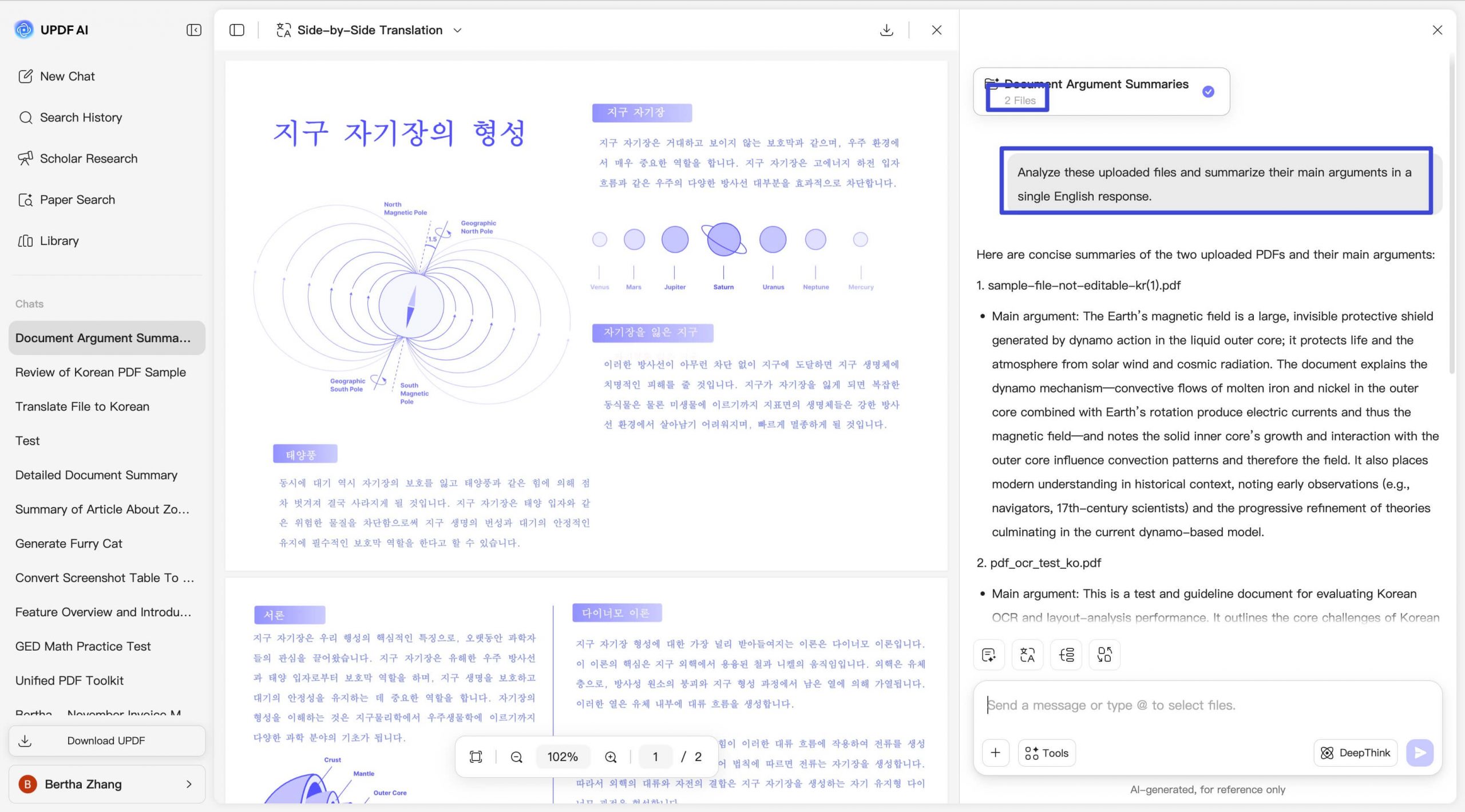Viewport: 1465px width, 812px height.
Task: Select Document Argument Summa... chat
Action: coord(107,338)
